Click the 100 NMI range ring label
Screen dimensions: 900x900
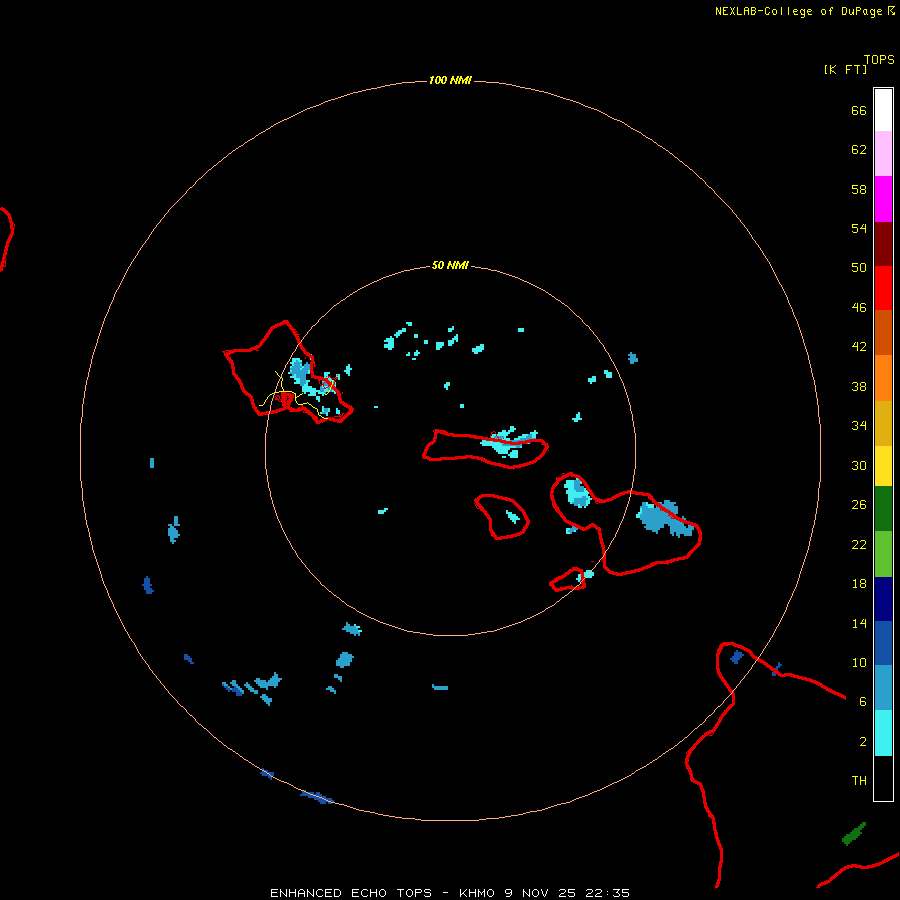pyautogui.click(x=450, y=80)
